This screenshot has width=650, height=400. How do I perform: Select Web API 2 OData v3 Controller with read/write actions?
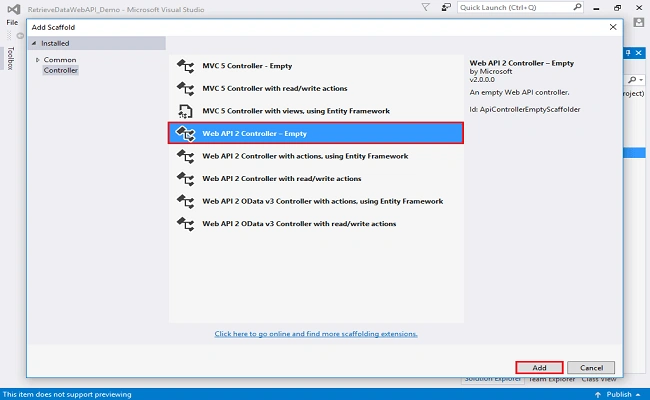click(x=299, y=224)
